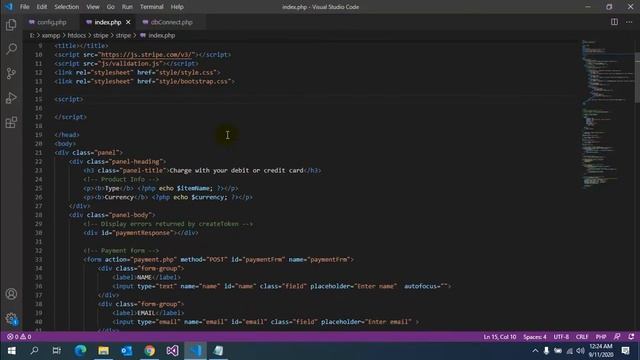
Task: Click the js.stripe.com script URL
Action: tap(146, 55)
